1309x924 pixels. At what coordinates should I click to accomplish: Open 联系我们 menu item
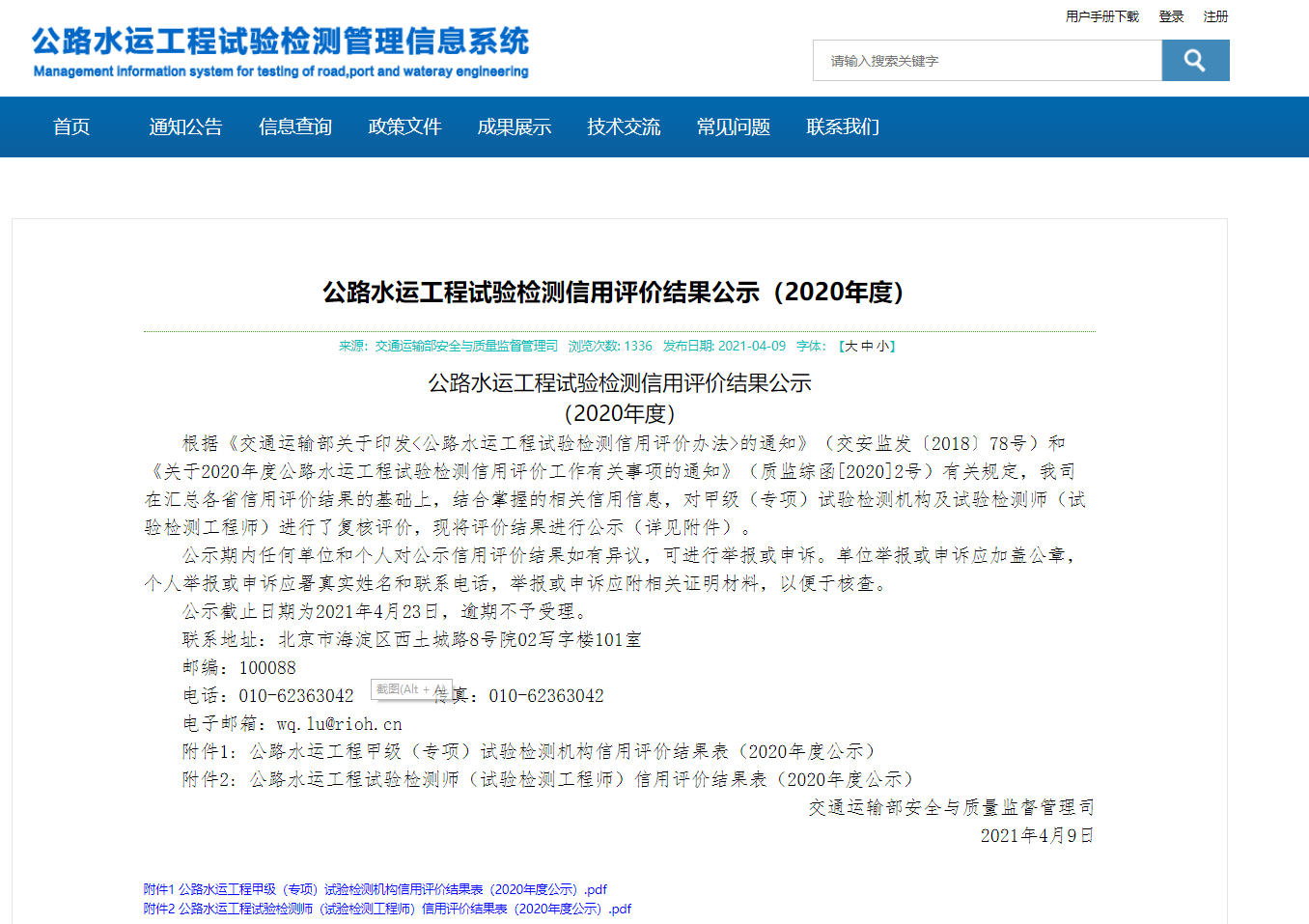(x=843, y=126)
